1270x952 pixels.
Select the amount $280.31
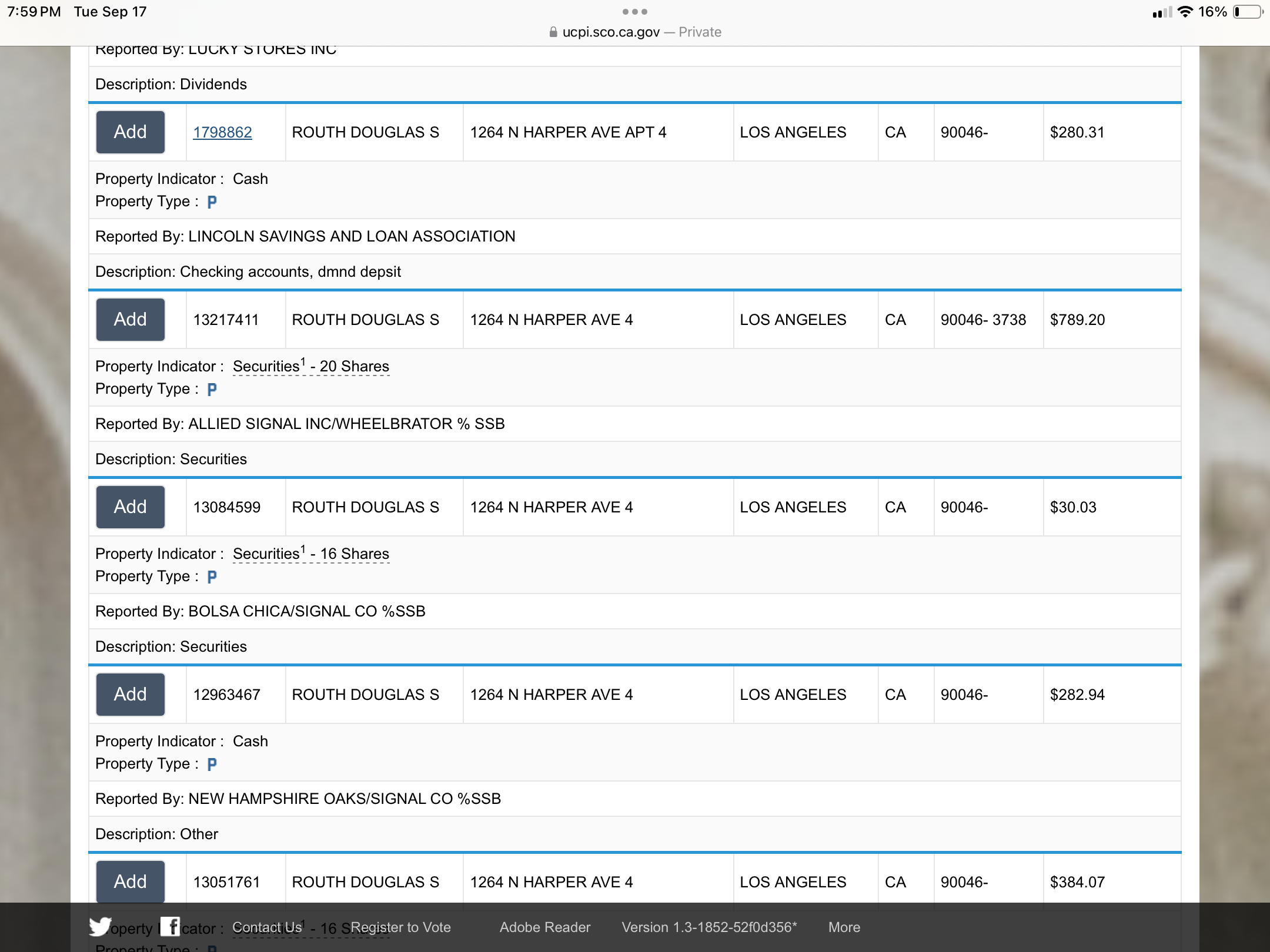(x=1078, y=132)
